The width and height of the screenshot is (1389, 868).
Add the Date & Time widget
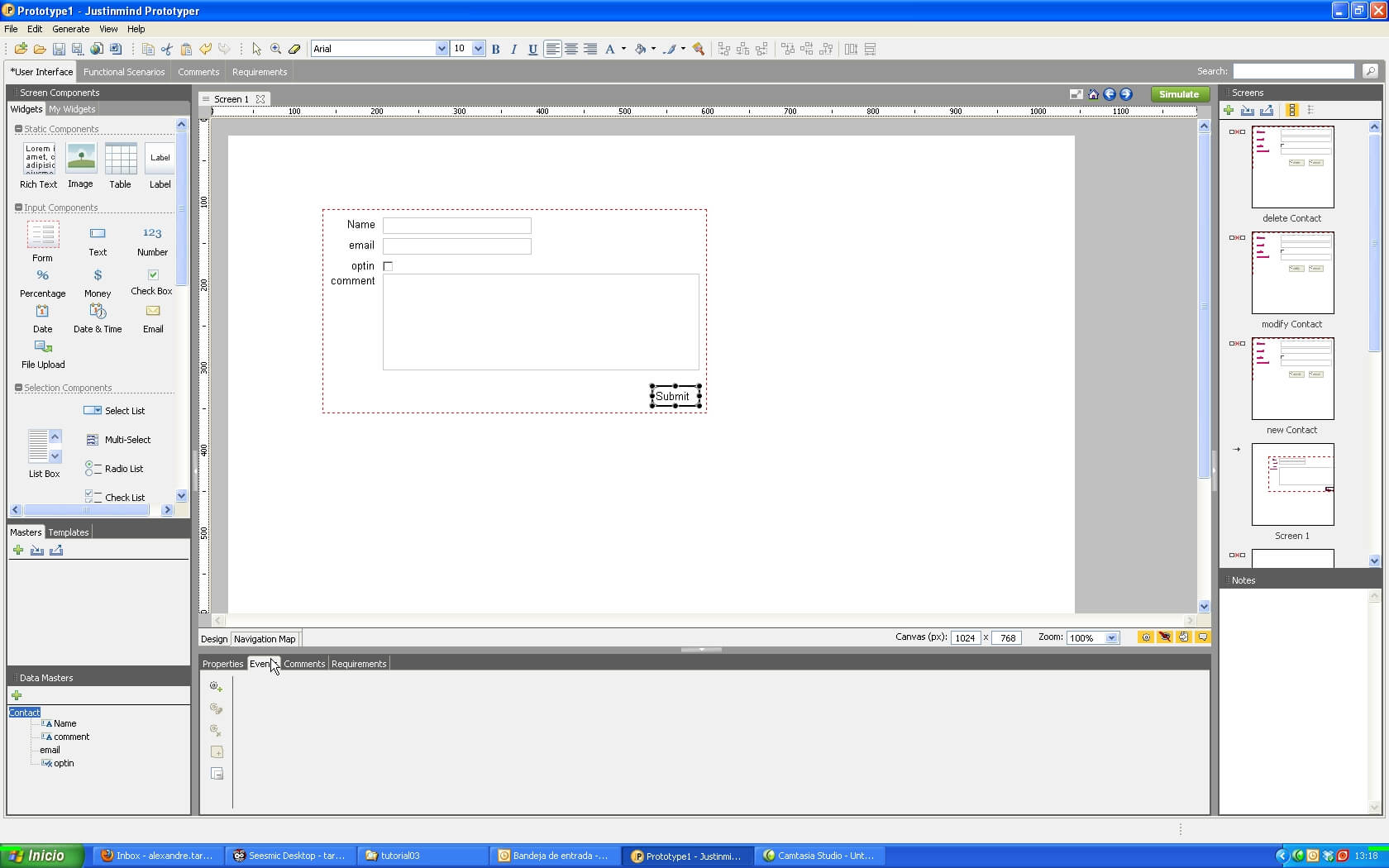97,312
